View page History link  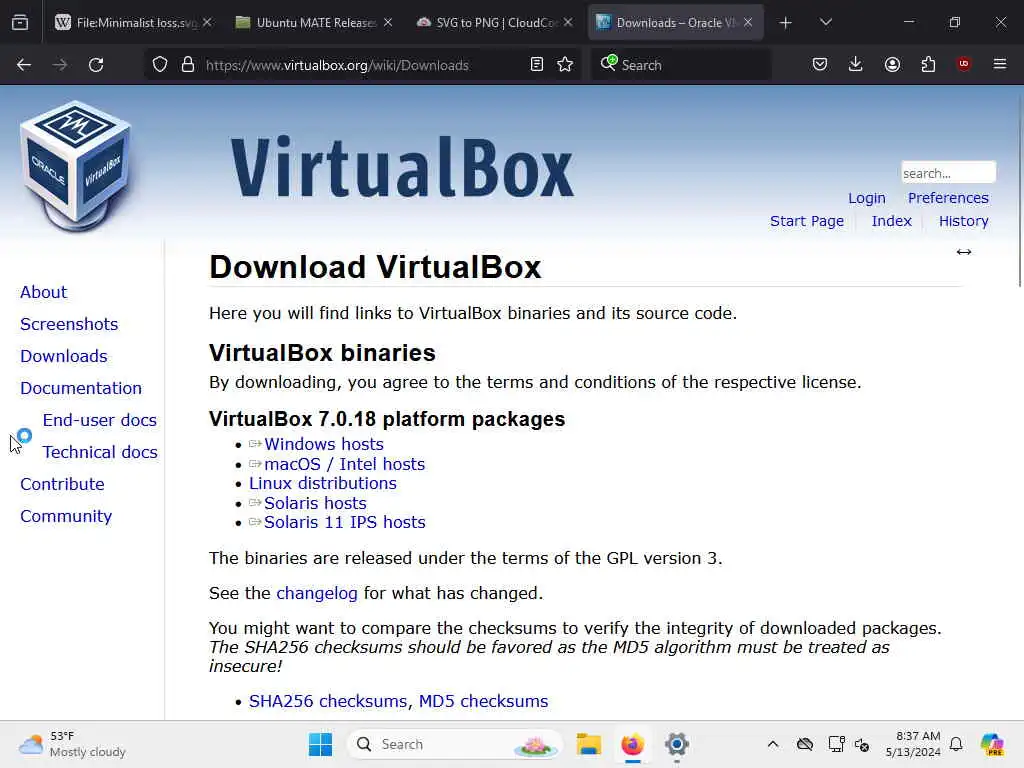pos(963,221)
